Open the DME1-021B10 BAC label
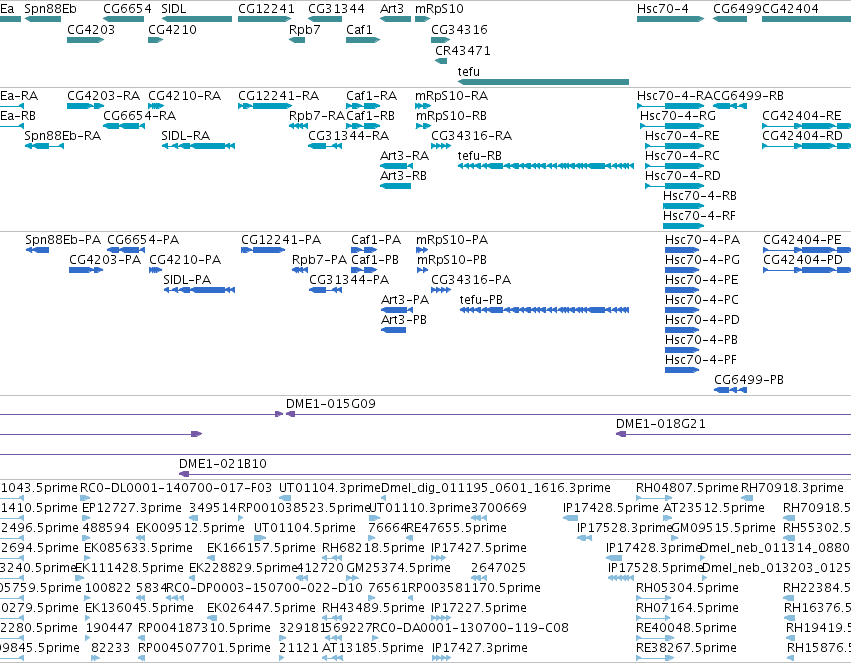The height and width of the screenshot is (663, 851). (x=223, y=464)
